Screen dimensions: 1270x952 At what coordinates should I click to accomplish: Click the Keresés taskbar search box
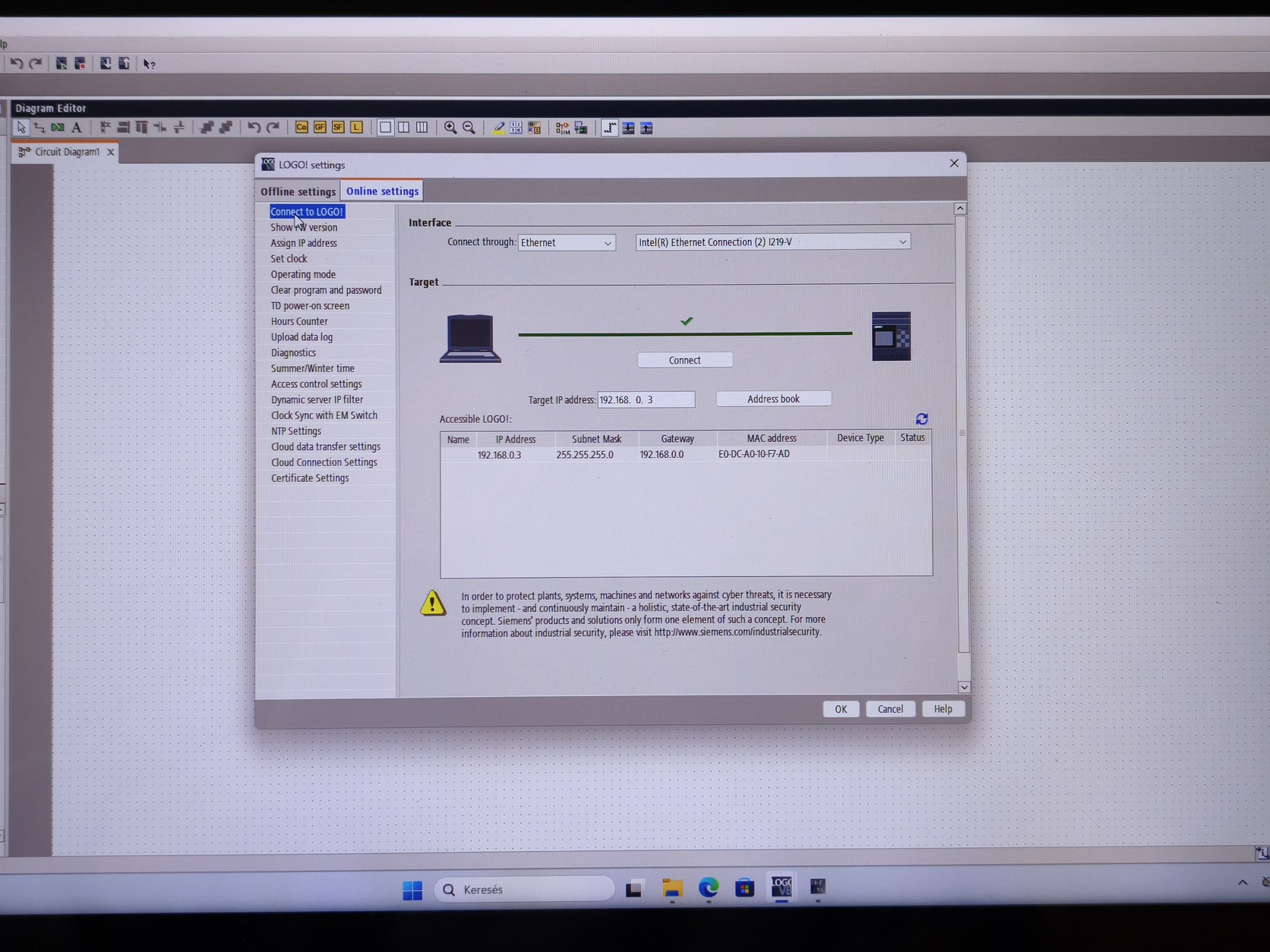point(524,890)
